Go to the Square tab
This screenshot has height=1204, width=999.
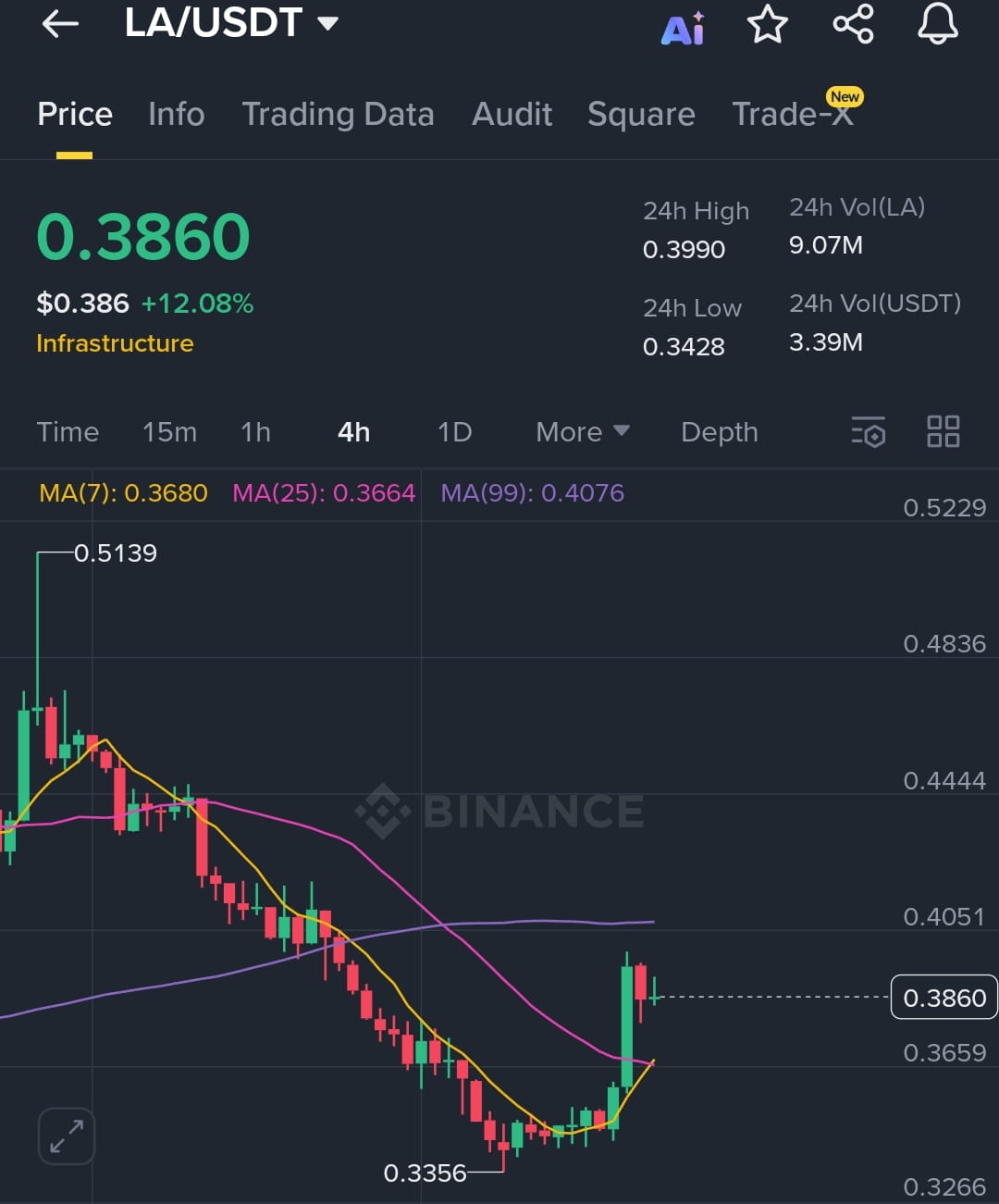tap(641, 115)
